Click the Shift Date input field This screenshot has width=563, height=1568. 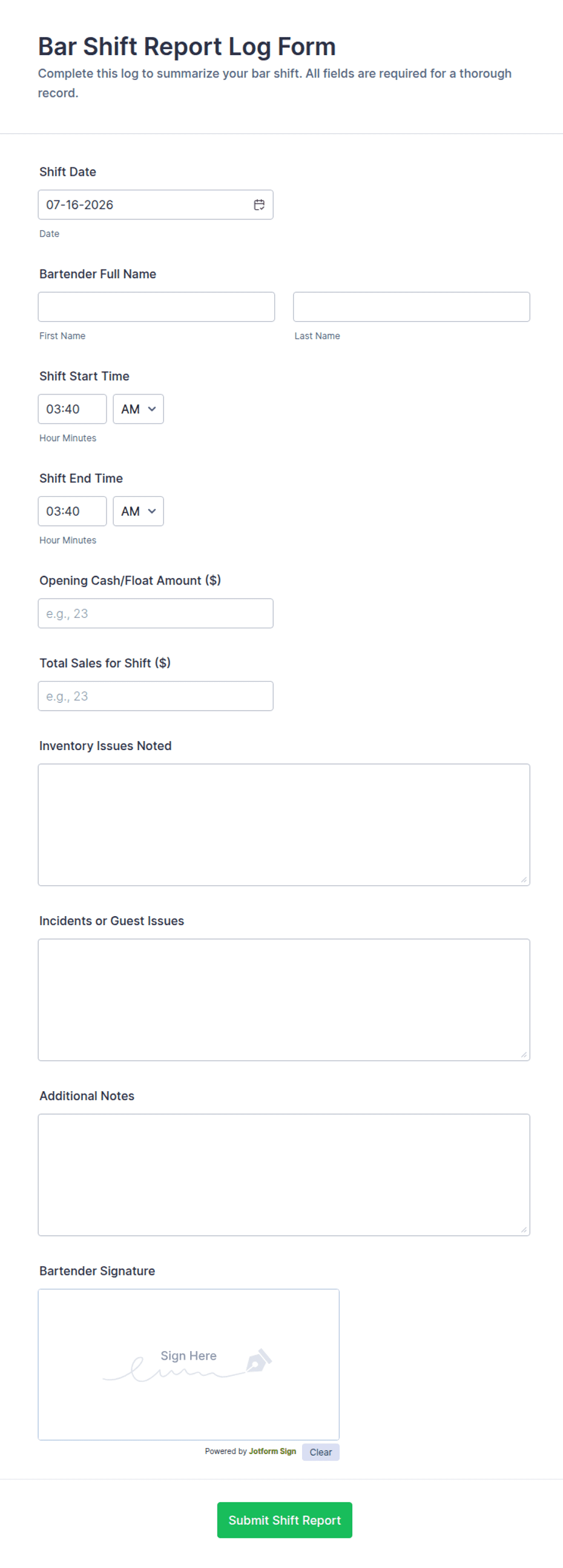tap(156, 205)
